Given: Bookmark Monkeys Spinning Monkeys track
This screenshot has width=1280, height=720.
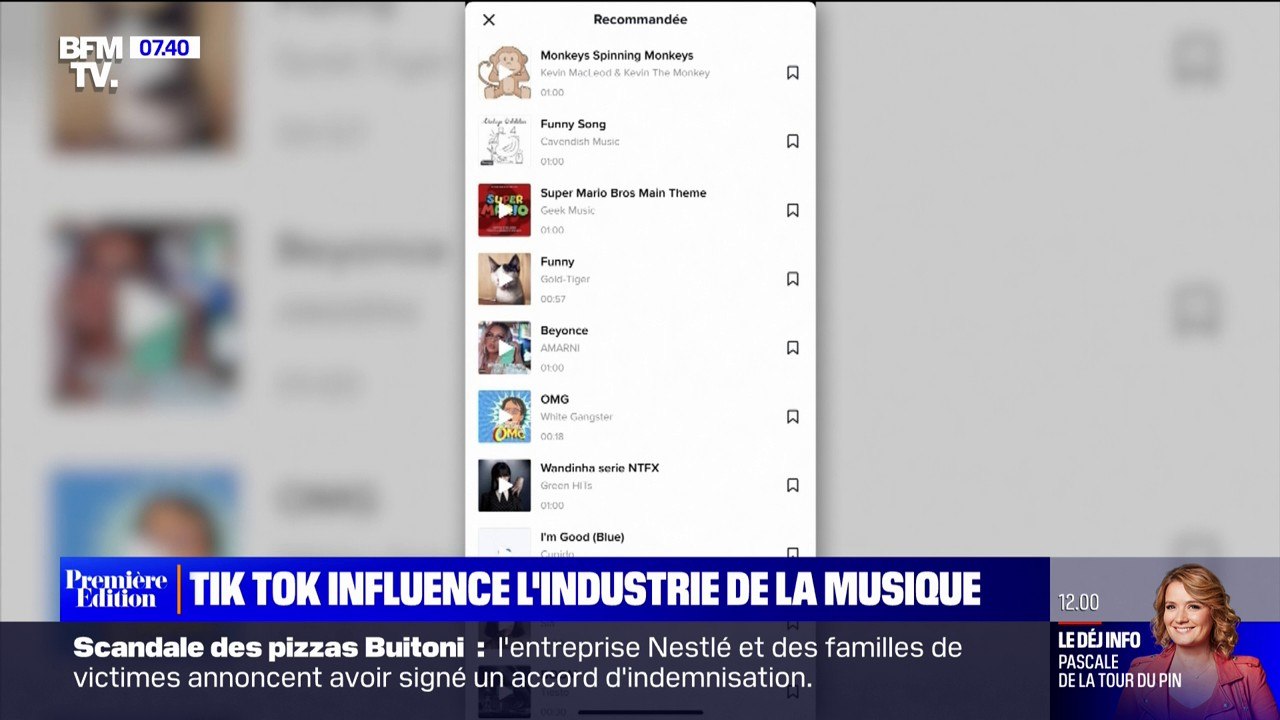Looking at the screenshot, I should [793, 73].
